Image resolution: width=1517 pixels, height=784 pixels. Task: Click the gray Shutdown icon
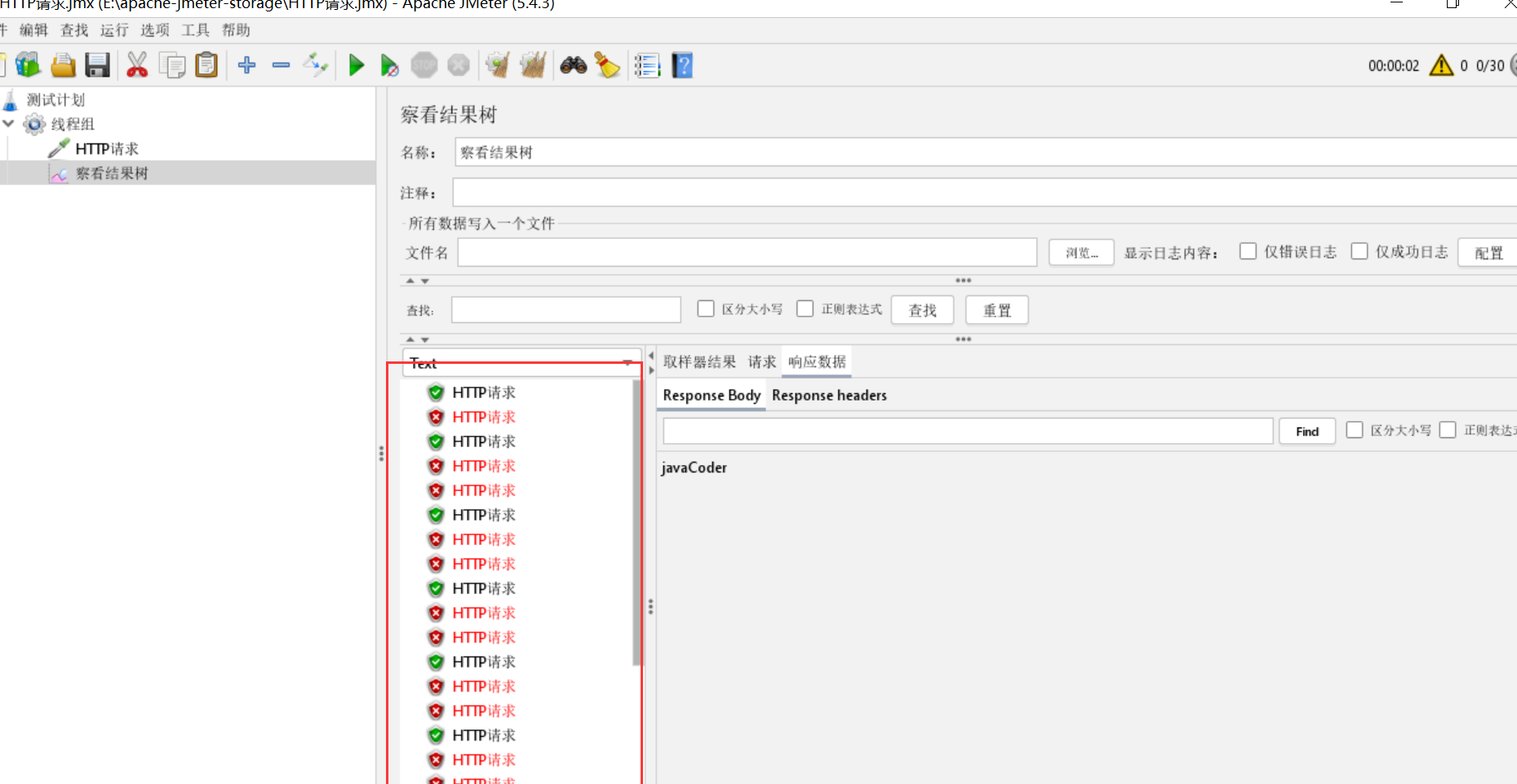click(459, 65)
